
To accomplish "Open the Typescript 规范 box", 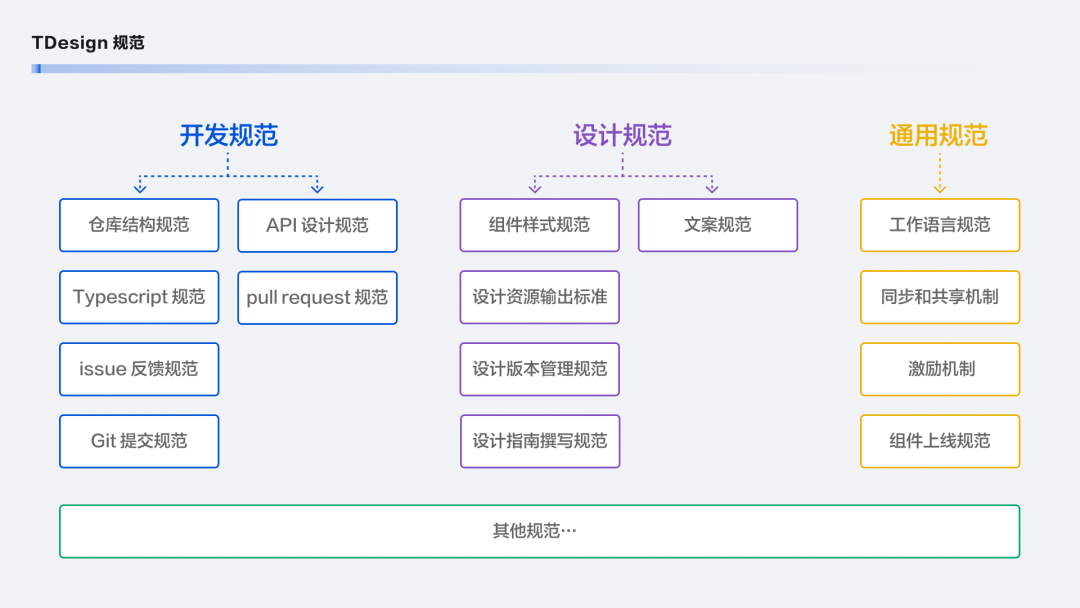I will [139, 297].
